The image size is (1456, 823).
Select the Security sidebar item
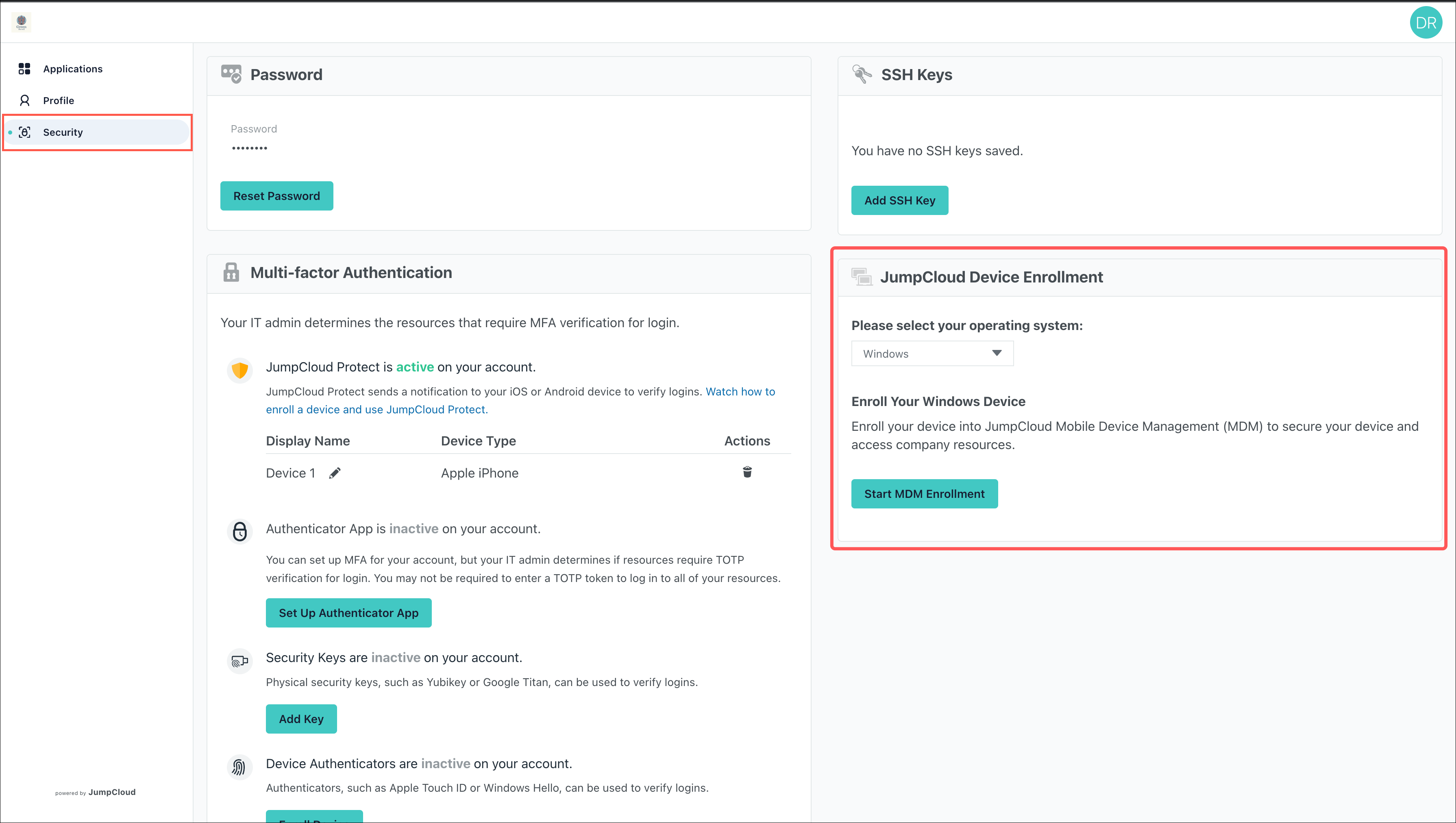(x=63, y=132)
